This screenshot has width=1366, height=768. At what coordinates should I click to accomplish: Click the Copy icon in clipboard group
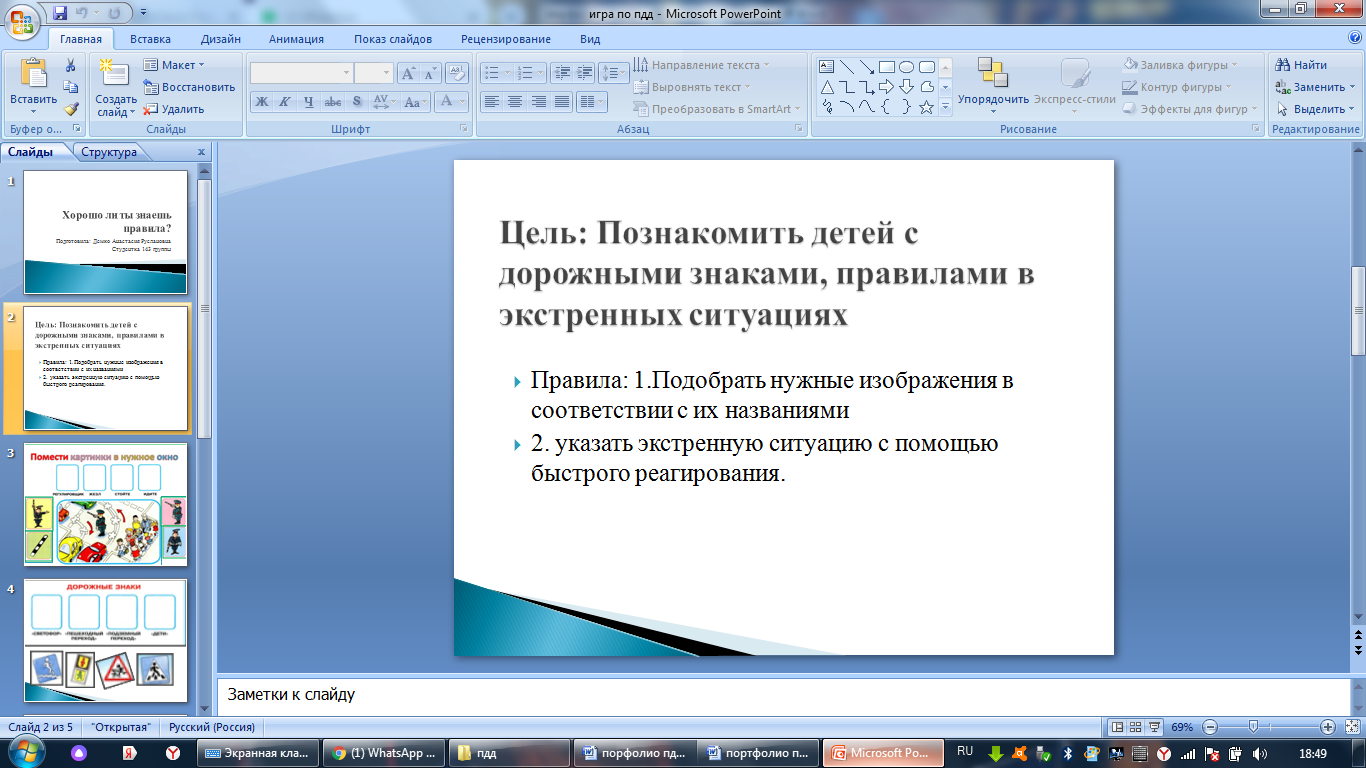[x=71, y=87]
